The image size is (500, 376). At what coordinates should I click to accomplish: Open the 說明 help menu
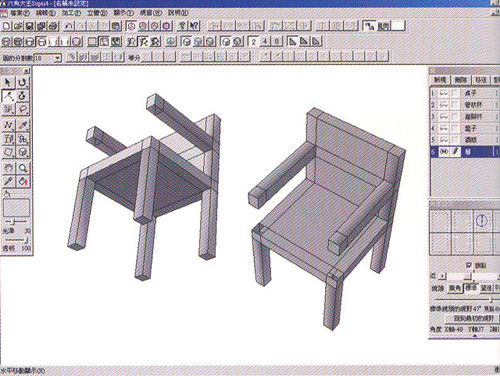[x=178, y=13]
